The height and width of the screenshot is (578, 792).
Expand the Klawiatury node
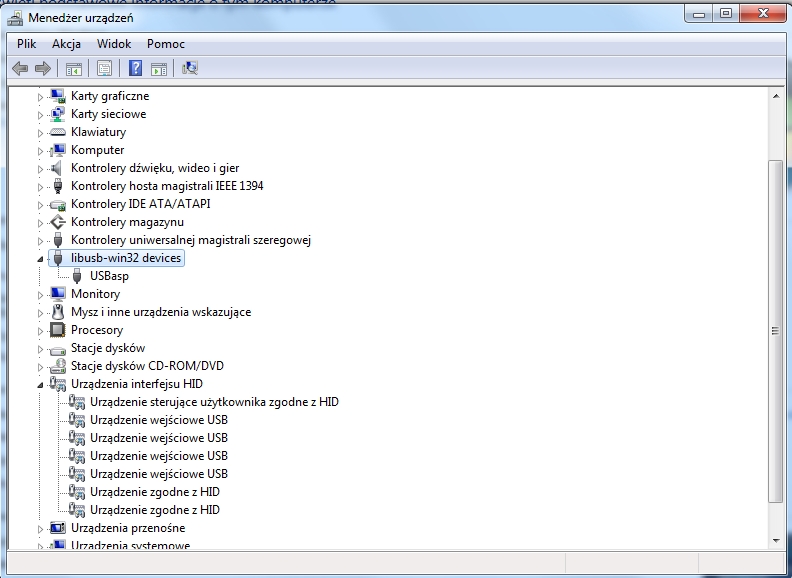point(40,133)
